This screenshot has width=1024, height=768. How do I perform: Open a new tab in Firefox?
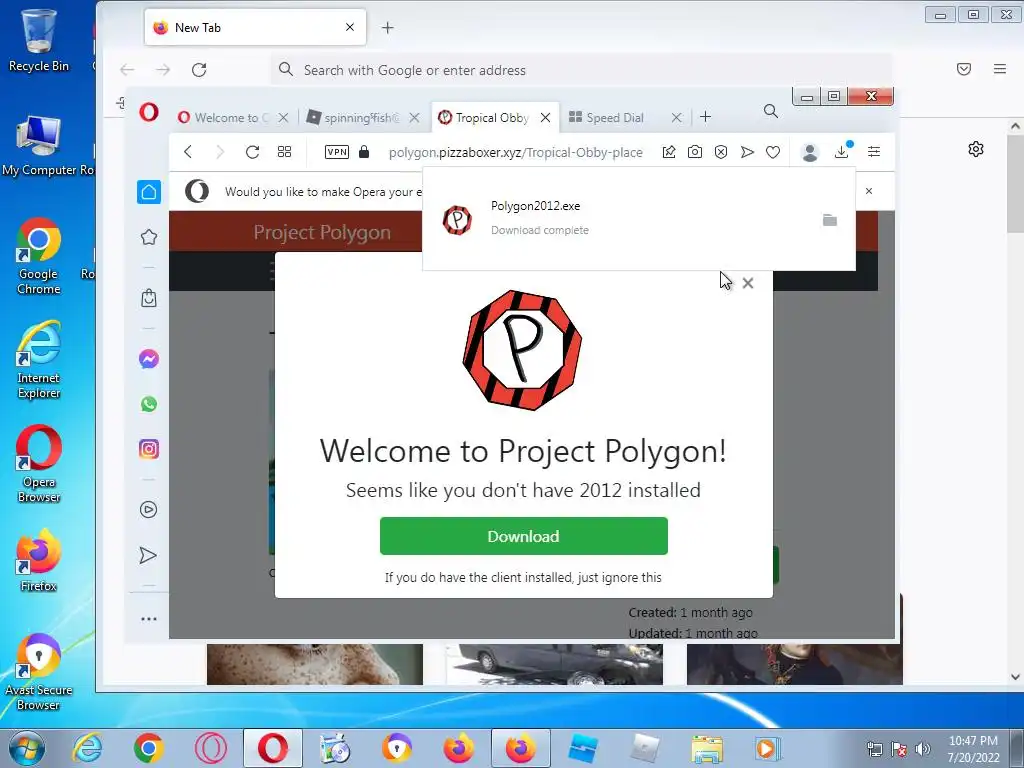(x=388, y=27)
